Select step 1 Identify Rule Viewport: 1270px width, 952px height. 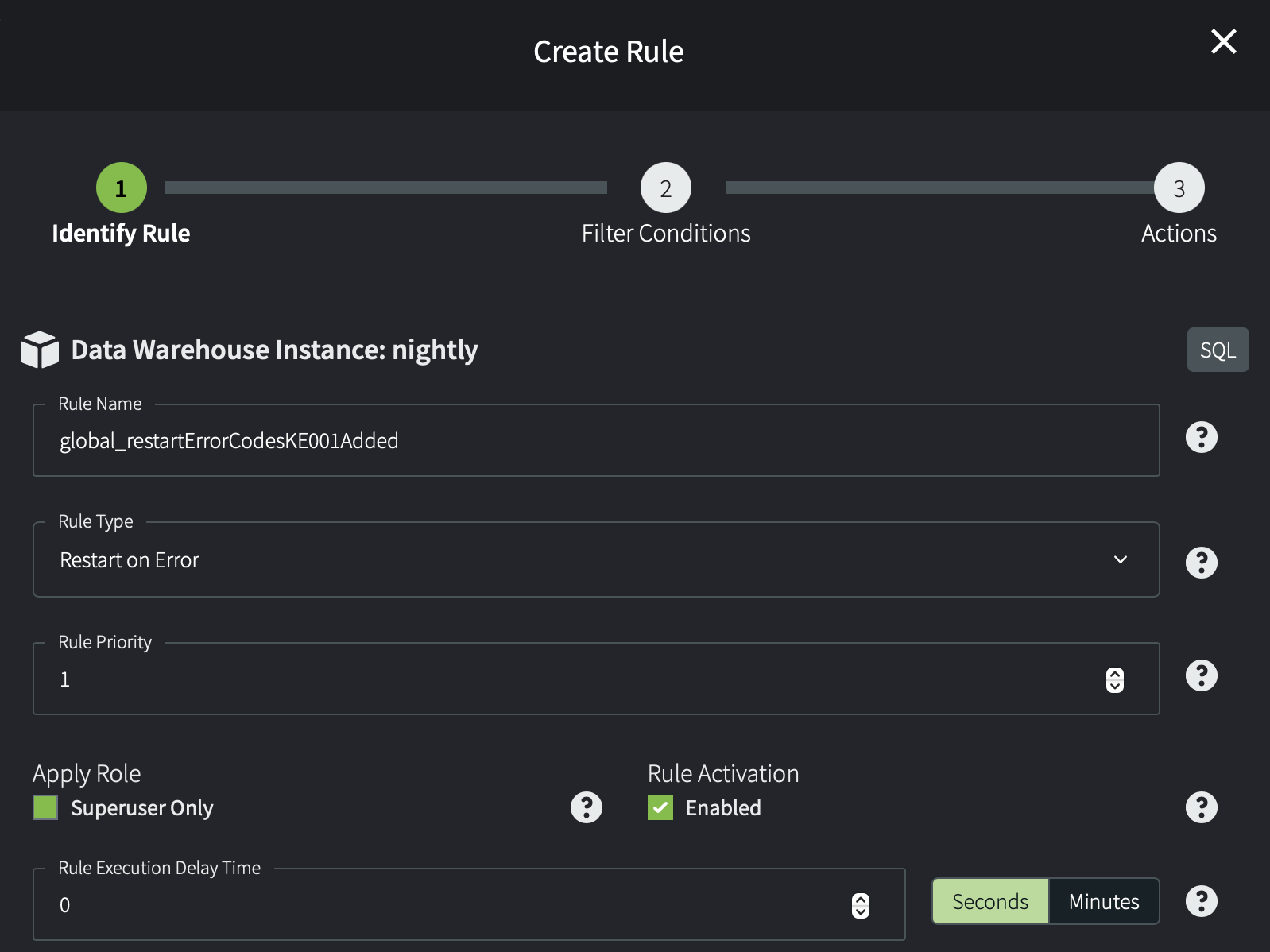pyautogui.click(x=122, y=188)
